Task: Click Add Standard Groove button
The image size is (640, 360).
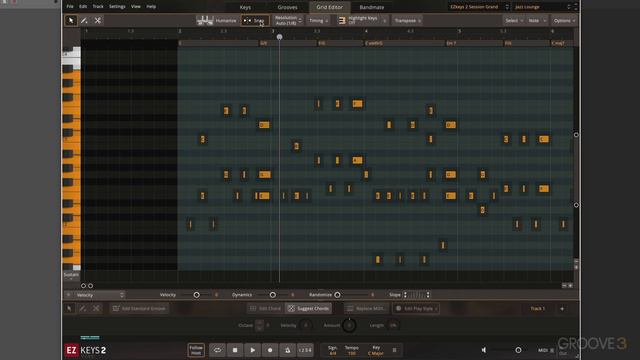Action: (140, 308)
